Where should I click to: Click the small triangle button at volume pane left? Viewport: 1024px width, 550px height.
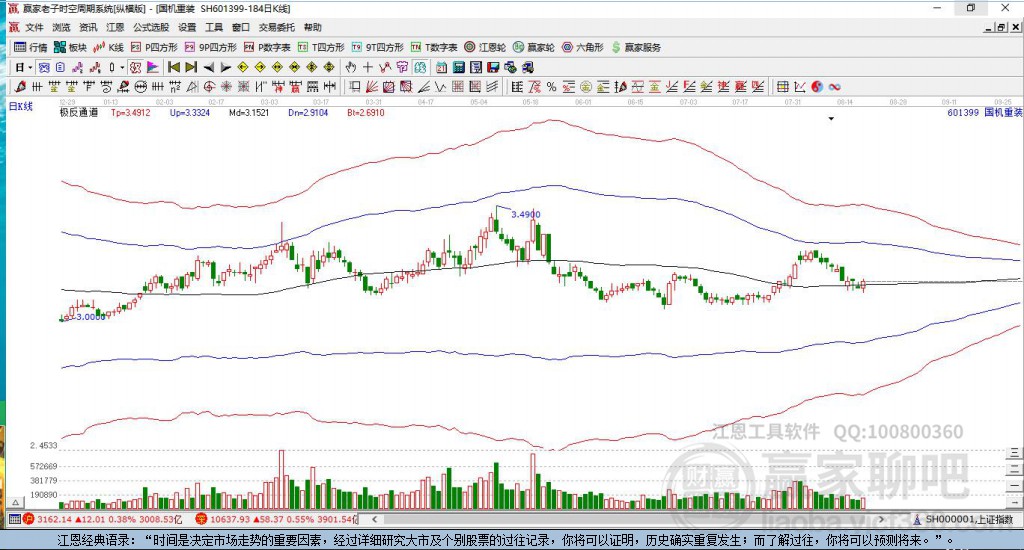(16, 502)
